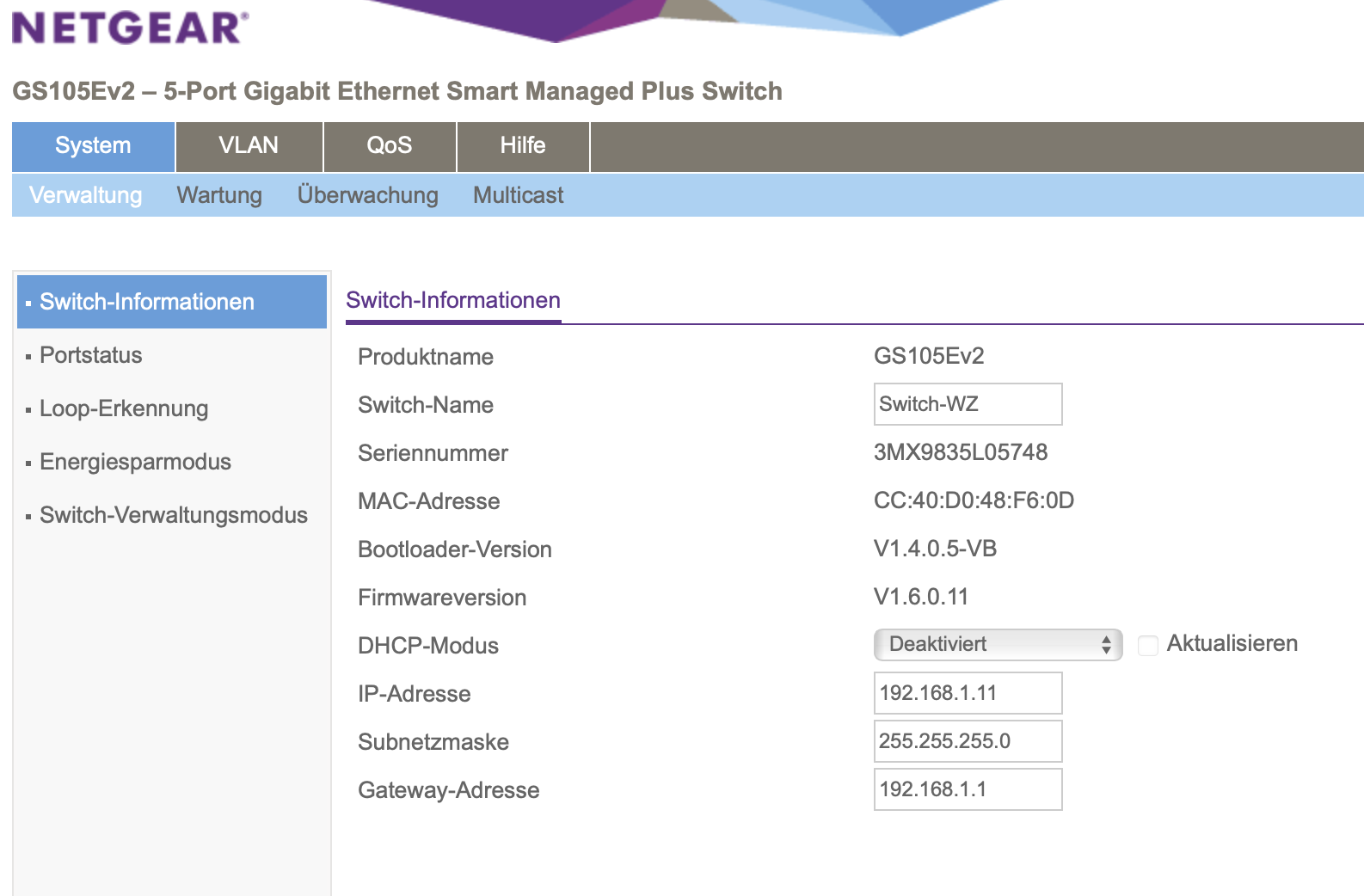Click the Subnetzmaske label
Viewport: 1364px width, 896px height.
click(x=433, y=742)
